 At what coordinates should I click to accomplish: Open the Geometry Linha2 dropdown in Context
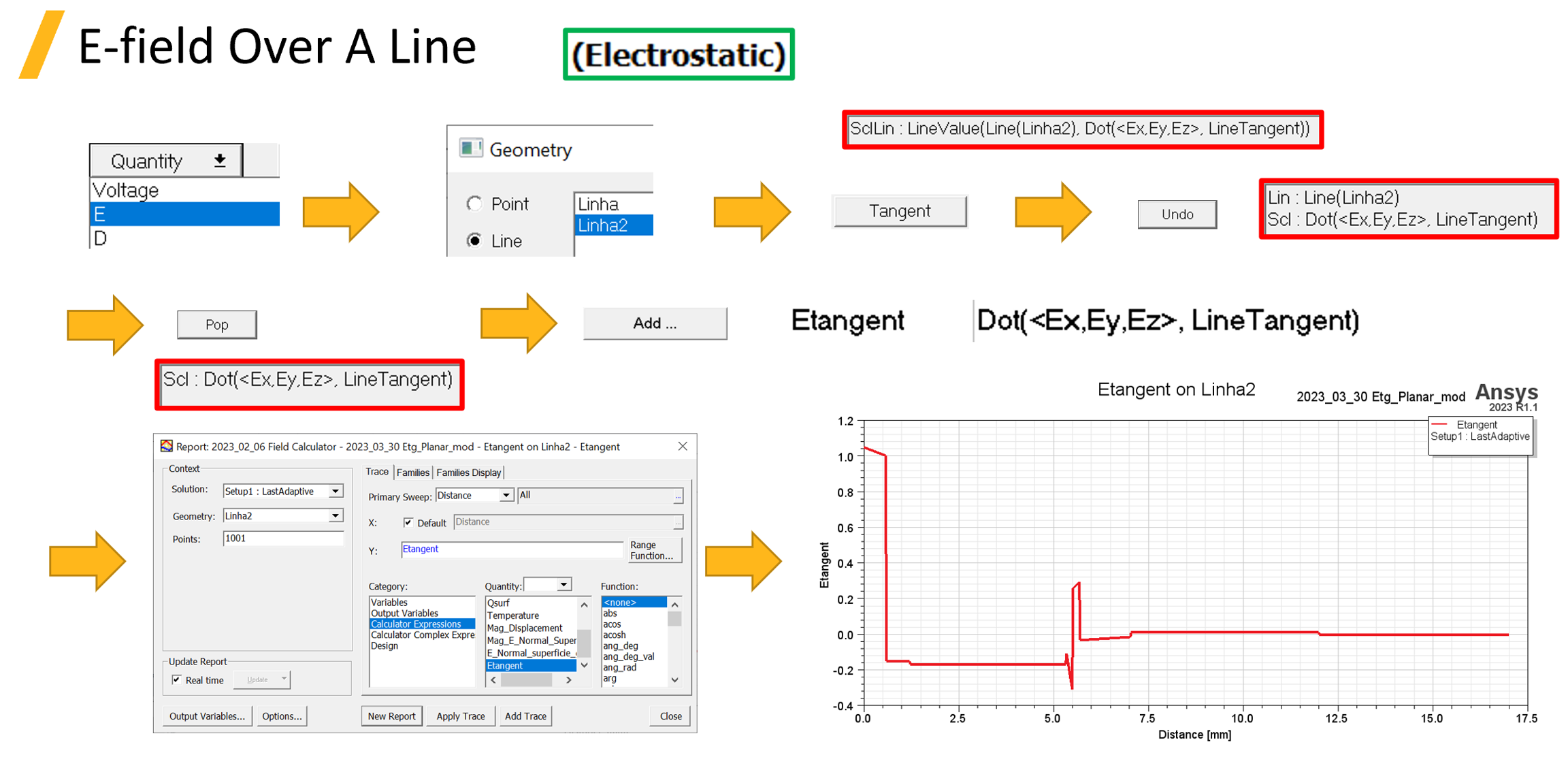point(336,516)
